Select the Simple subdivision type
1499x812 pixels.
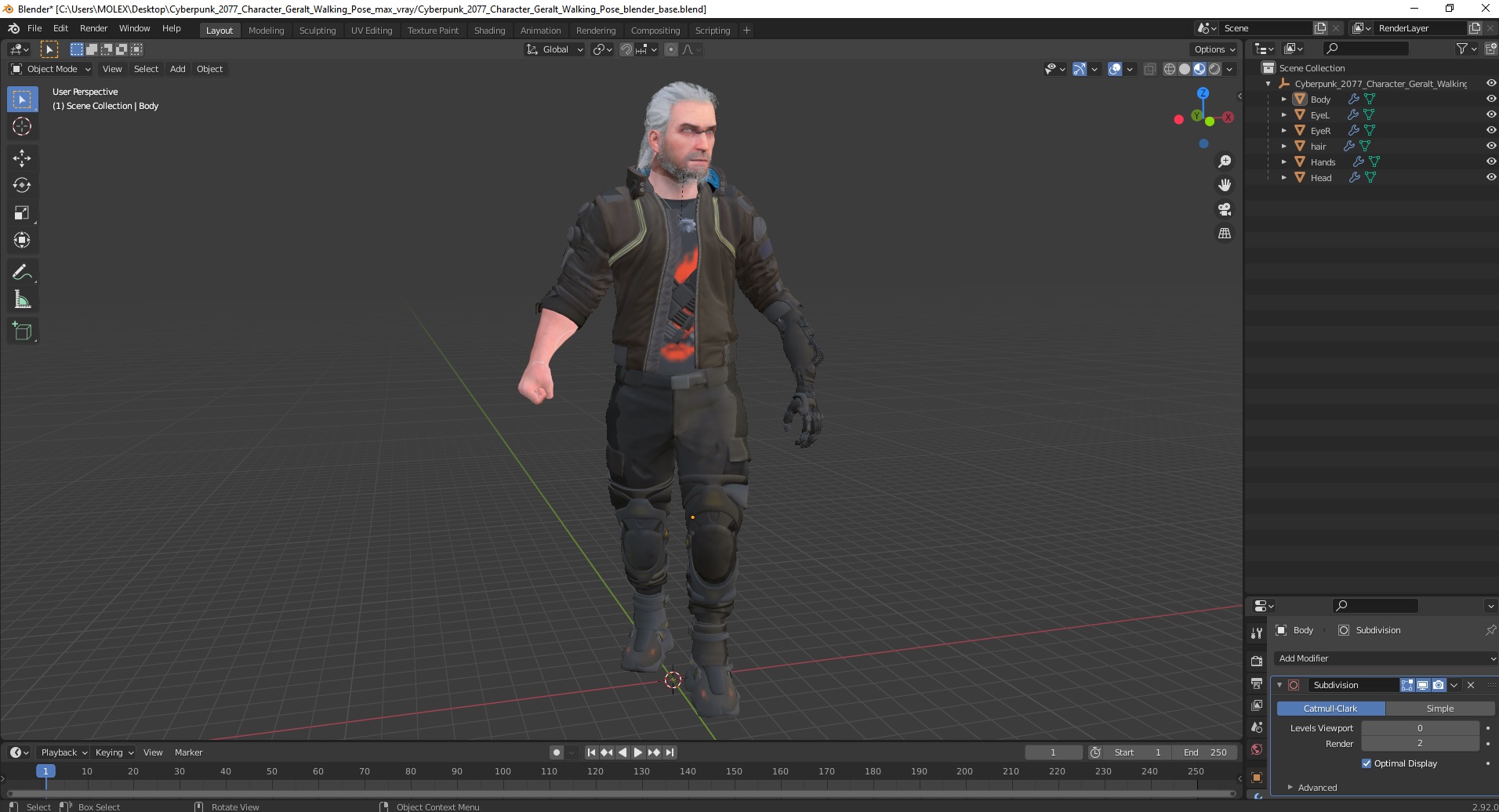pos(1439,709)
